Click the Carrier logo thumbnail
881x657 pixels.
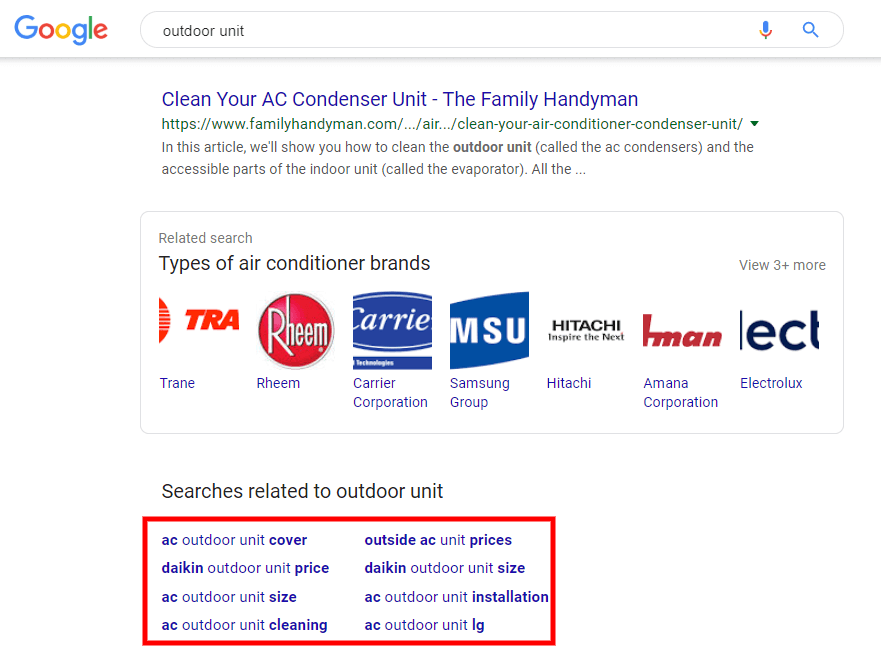(x=392, y=330)
